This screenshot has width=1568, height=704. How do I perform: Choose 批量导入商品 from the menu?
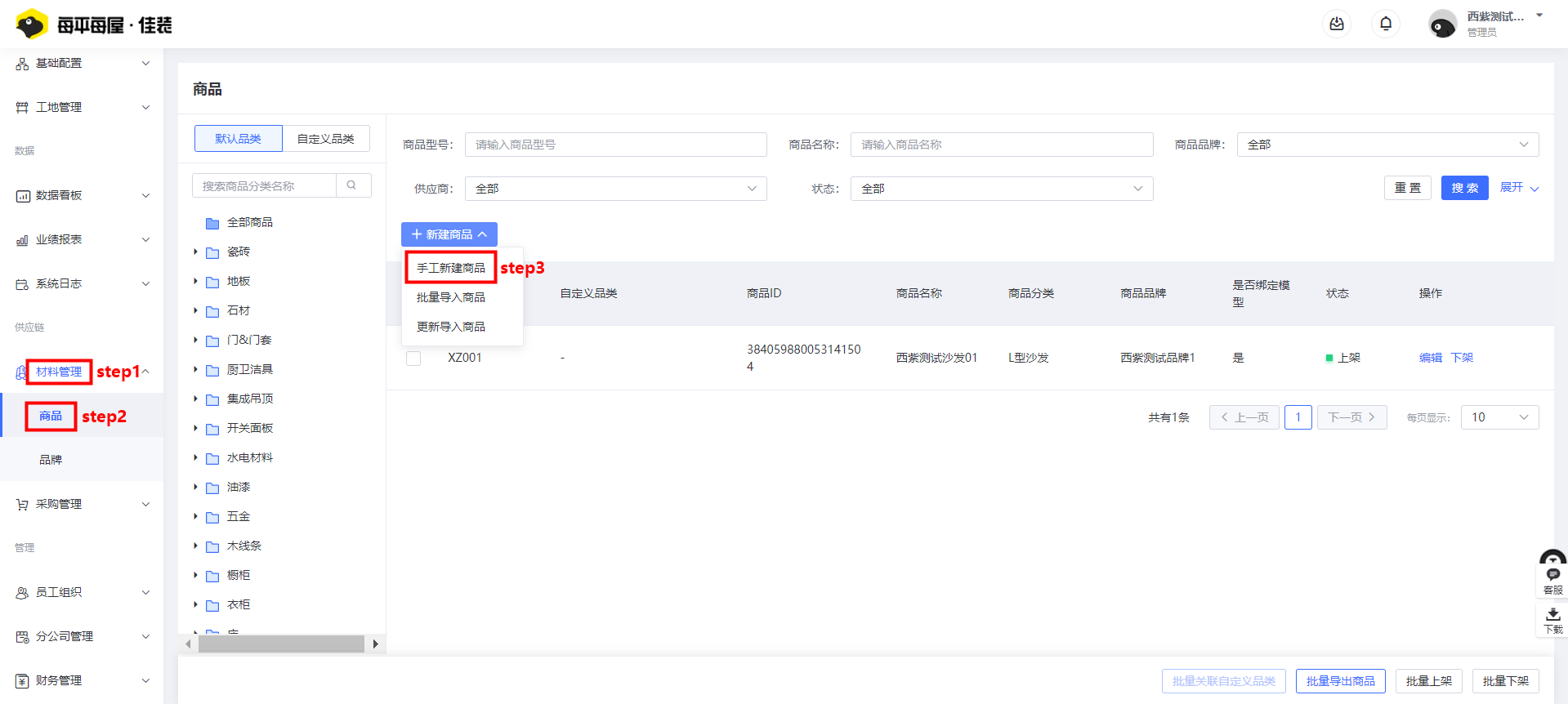tap(451, 297)
